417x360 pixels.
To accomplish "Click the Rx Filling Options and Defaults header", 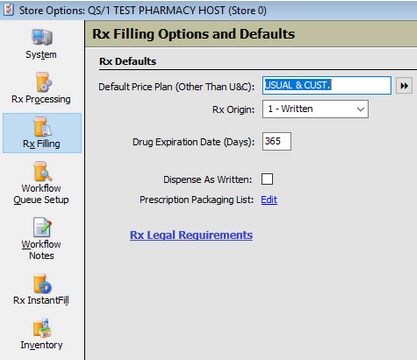I will [193, 34].
